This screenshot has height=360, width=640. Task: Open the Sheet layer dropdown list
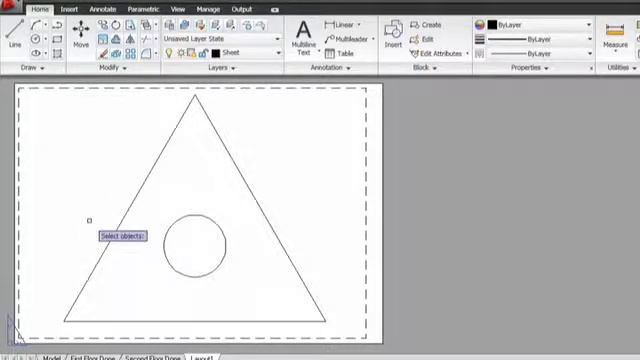[278, 53]
